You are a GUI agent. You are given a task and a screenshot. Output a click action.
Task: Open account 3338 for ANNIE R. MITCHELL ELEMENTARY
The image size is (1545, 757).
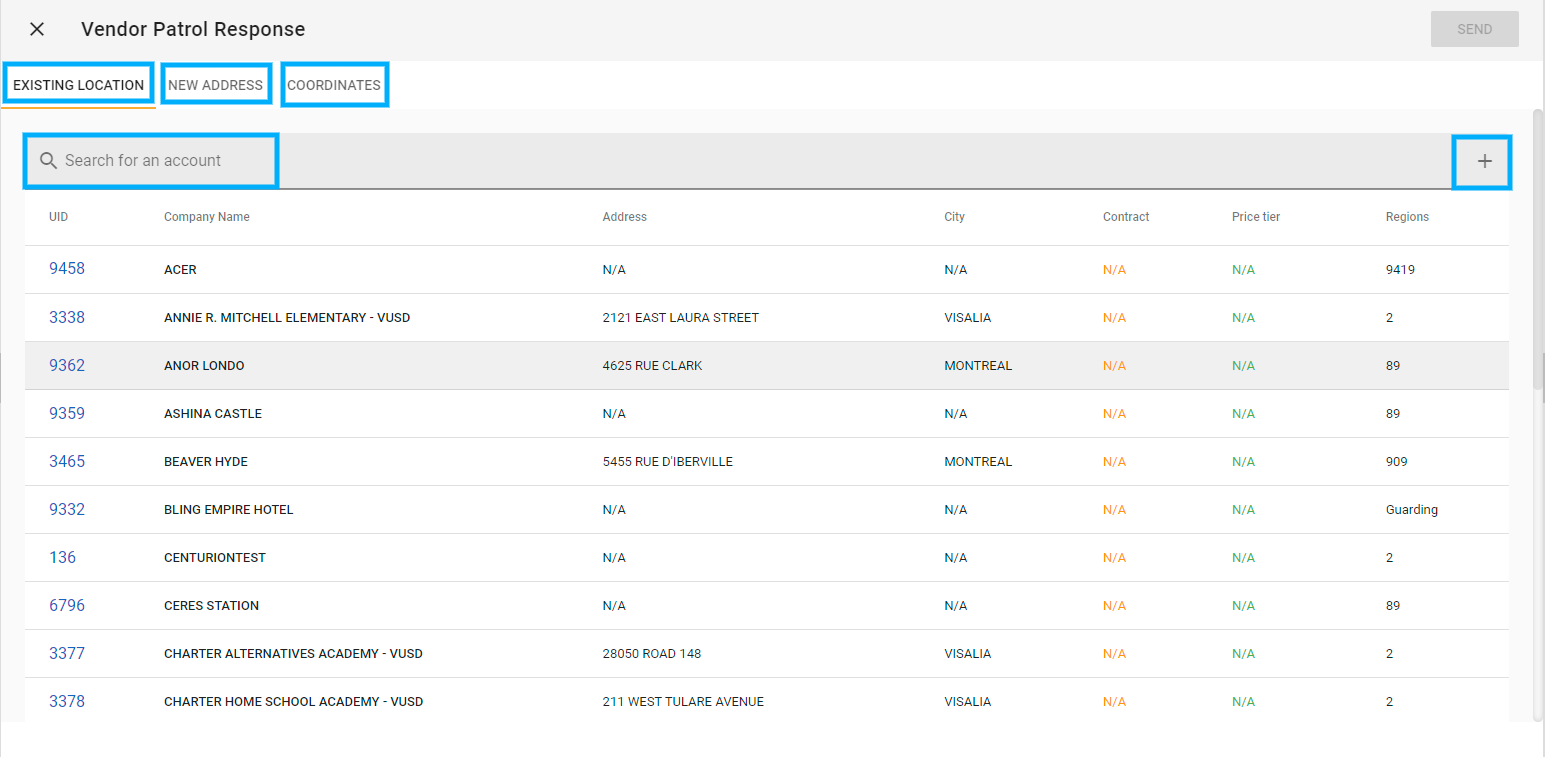click(67, 316)
